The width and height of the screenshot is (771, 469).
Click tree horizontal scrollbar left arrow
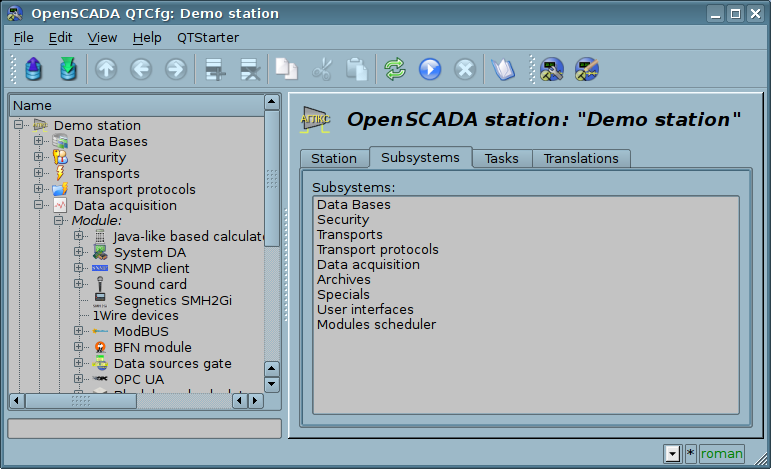pos(17,401)
